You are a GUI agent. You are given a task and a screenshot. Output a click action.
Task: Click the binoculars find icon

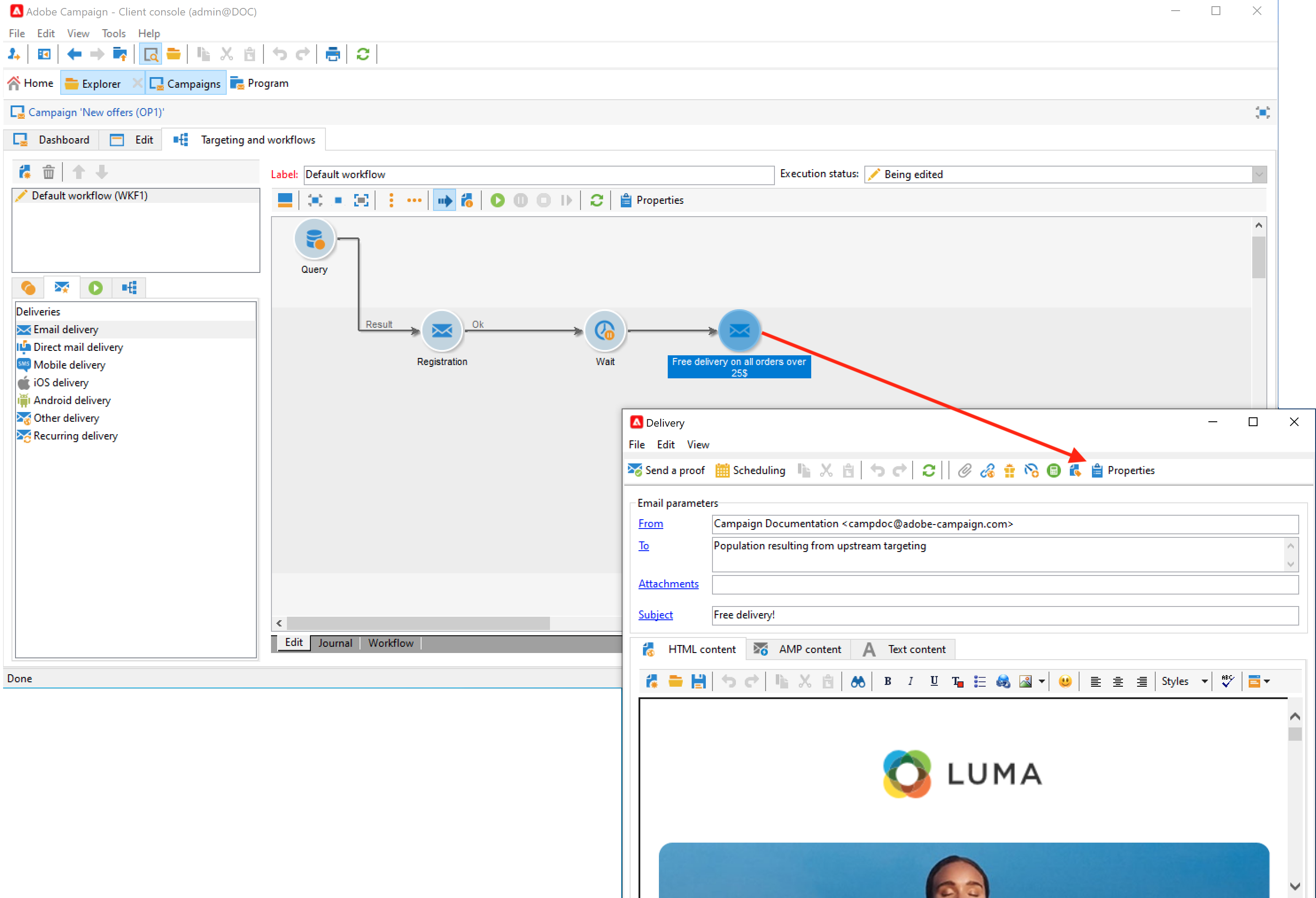(858, 681)
